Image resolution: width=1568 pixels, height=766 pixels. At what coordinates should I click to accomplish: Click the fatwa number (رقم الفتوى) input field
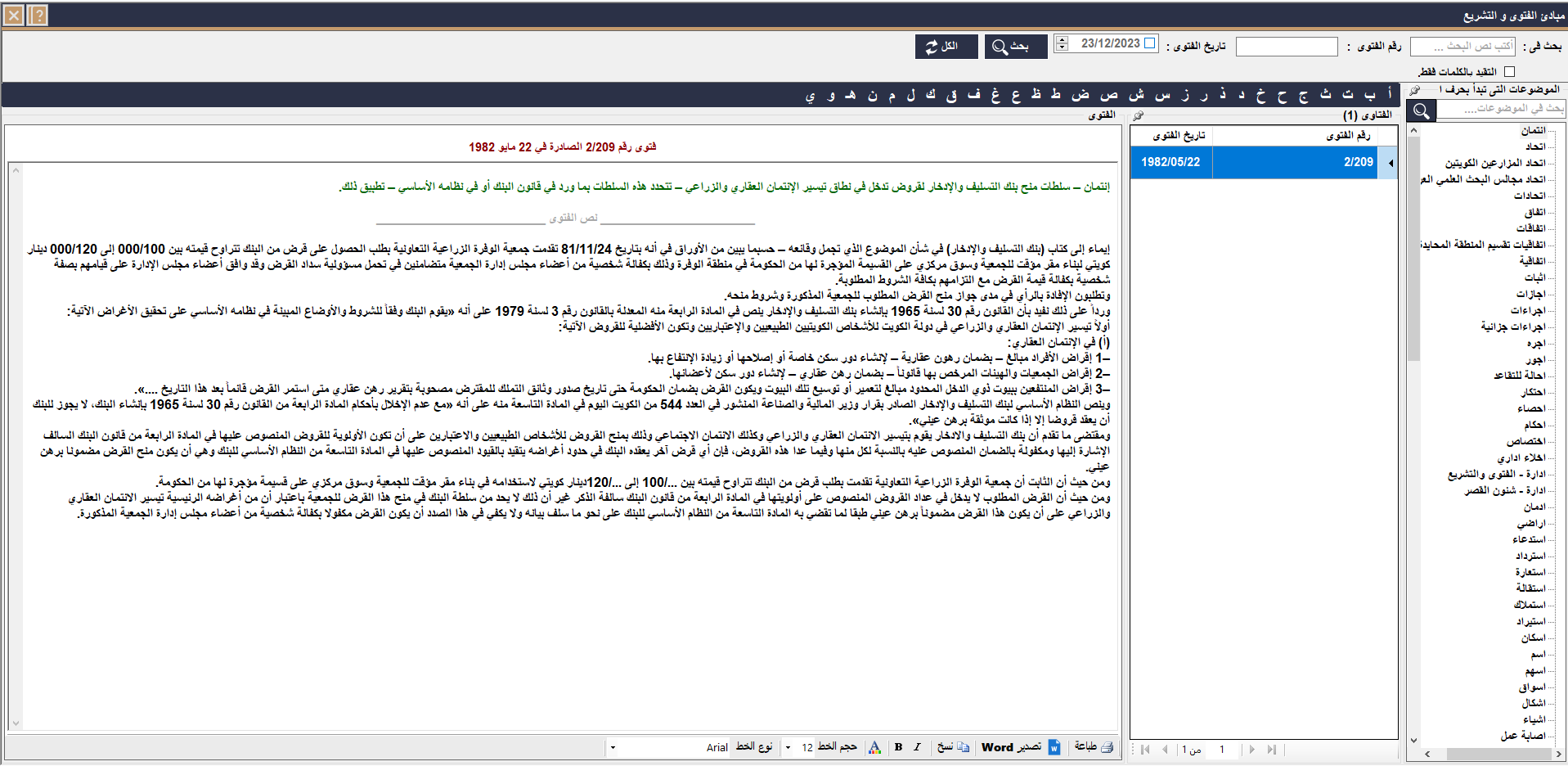(x=1286, y=47)
